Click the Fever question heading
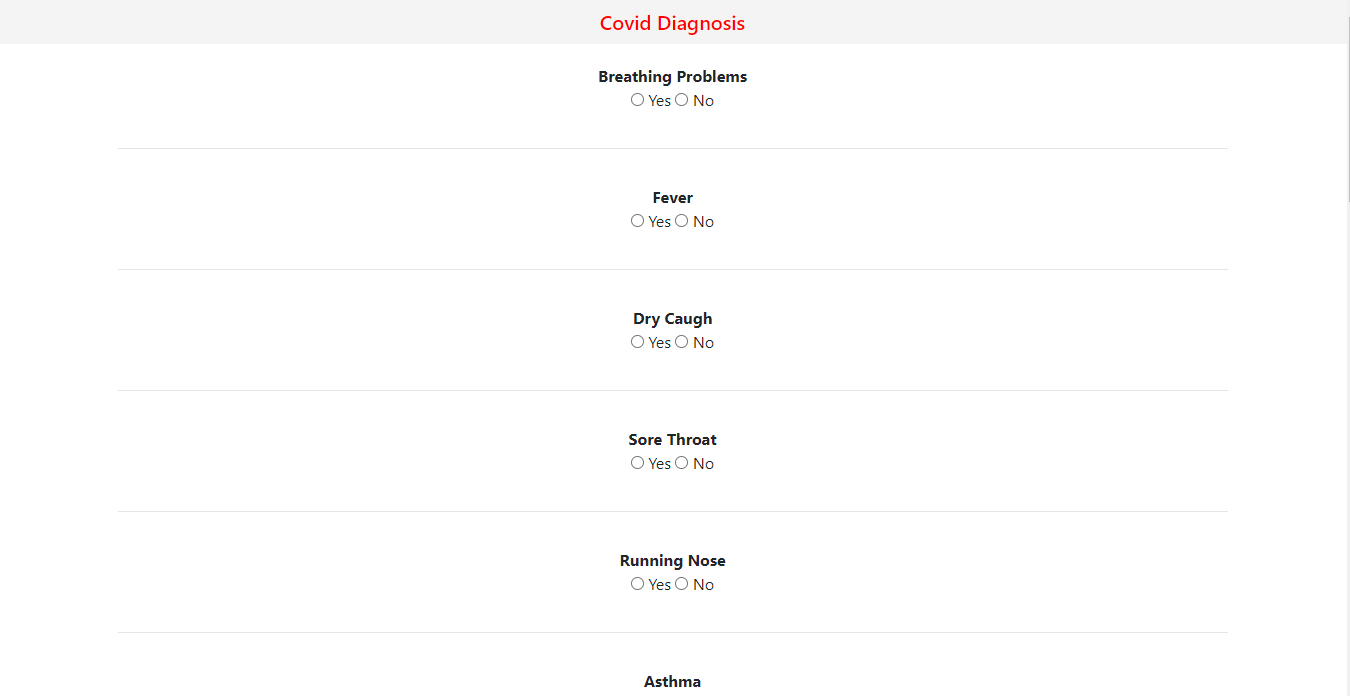1350x696 pixels. pos(672,198)
